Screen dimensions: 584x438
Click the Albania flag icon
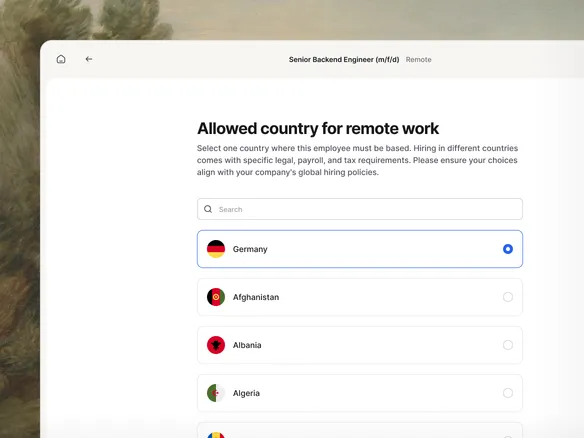(x=216, y=345)
